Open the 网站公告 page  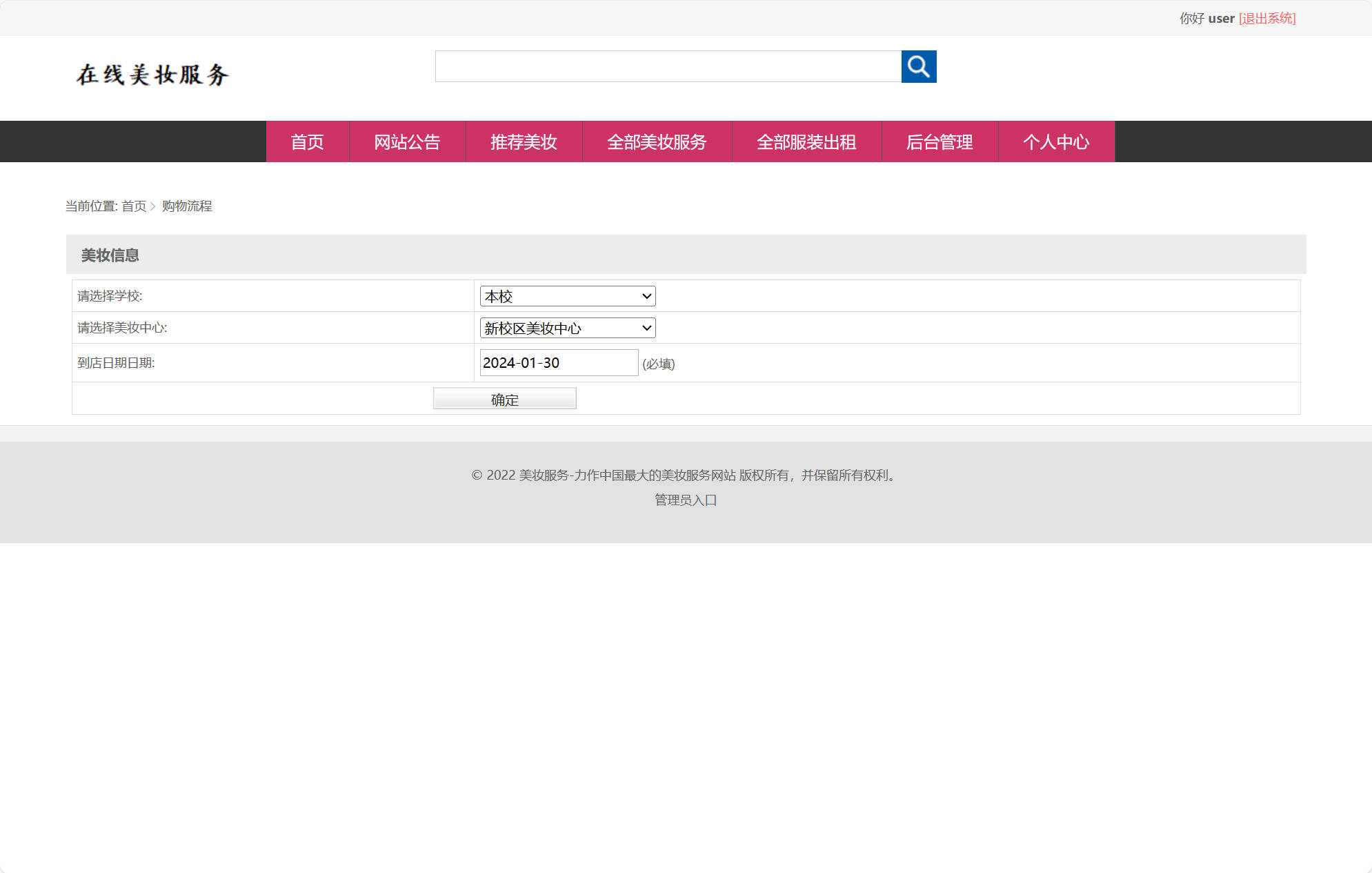(x=408, y=141)
